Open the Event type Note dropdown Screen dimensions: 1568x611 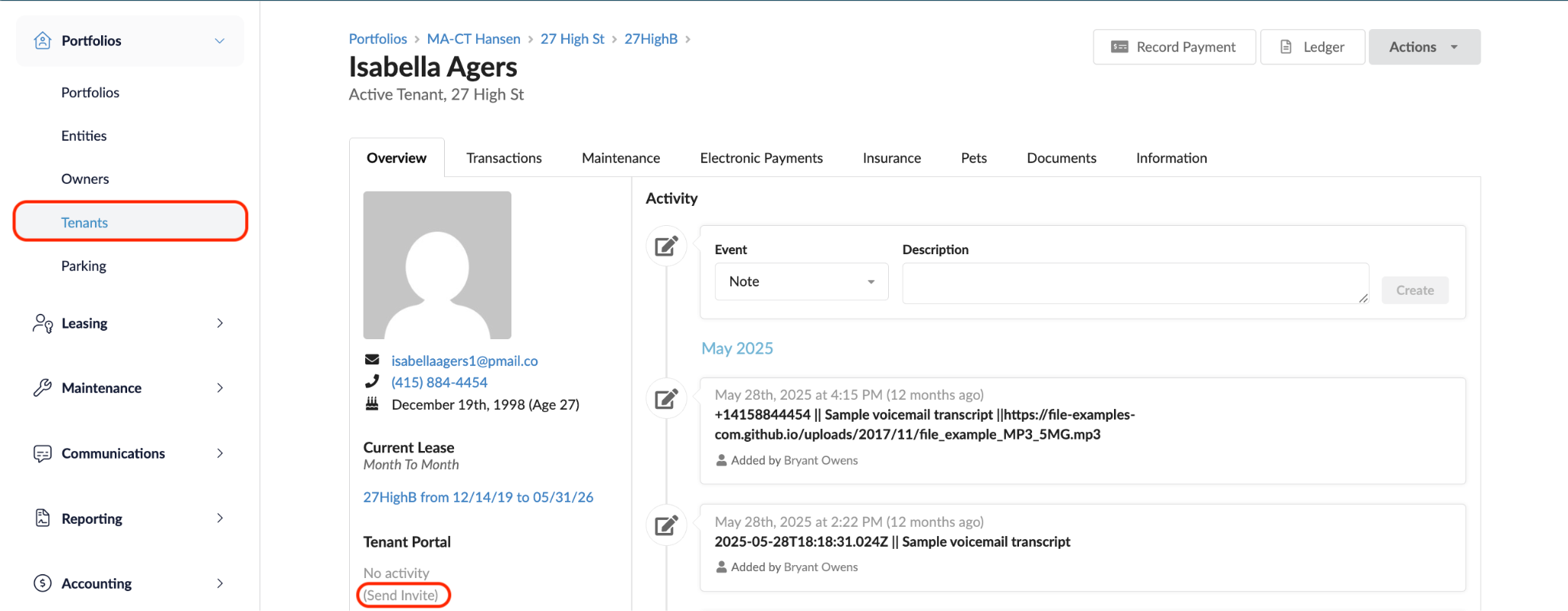(801, 282)
